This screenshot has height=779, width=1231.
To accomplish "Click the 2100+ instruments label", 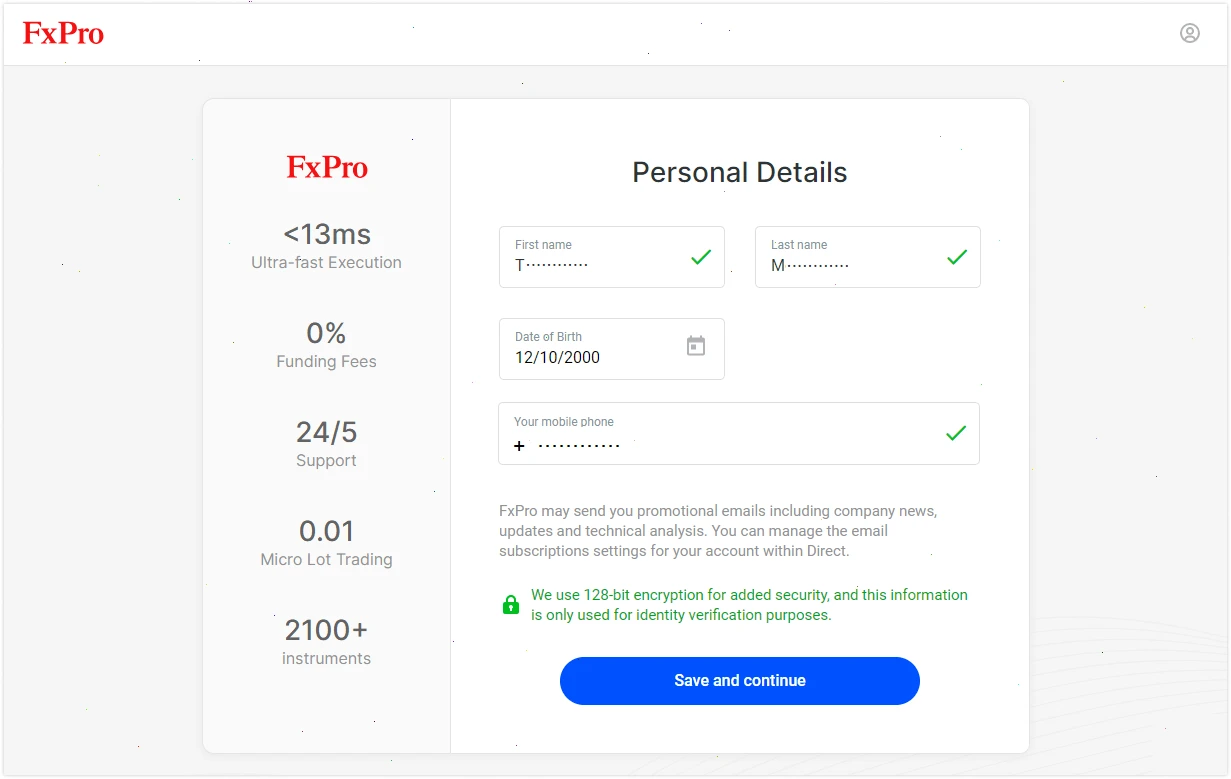I will coord(326,643).
